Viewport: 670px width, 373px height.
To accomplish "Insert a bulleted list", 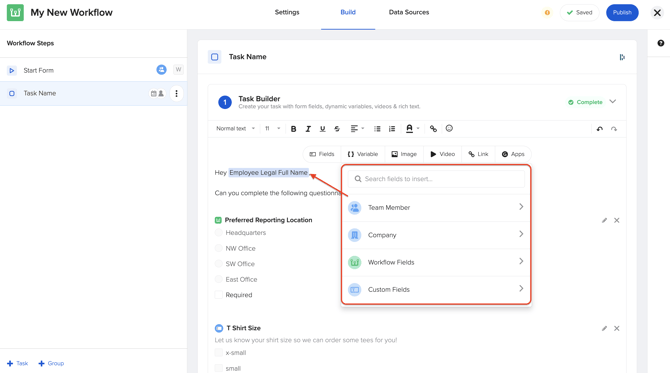I will (x=377, y=129).
